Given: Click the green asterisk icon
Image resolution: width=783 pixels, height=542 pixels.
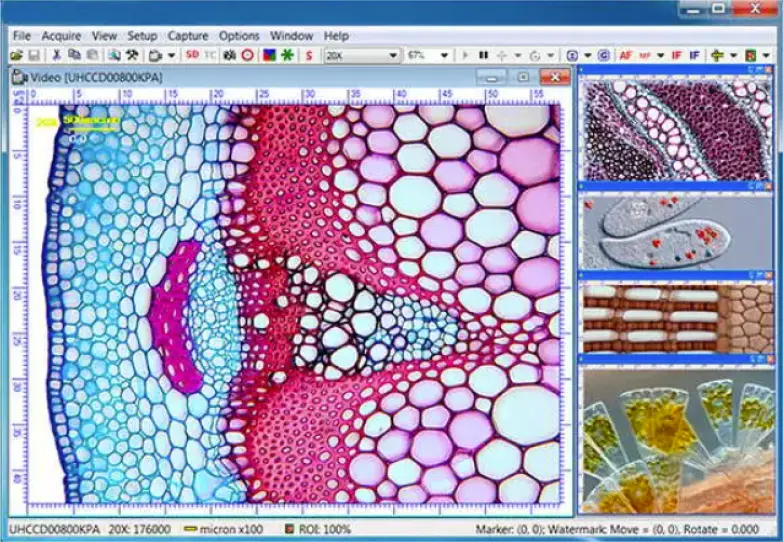Looking at the screenshot, I should pos(287,55).
